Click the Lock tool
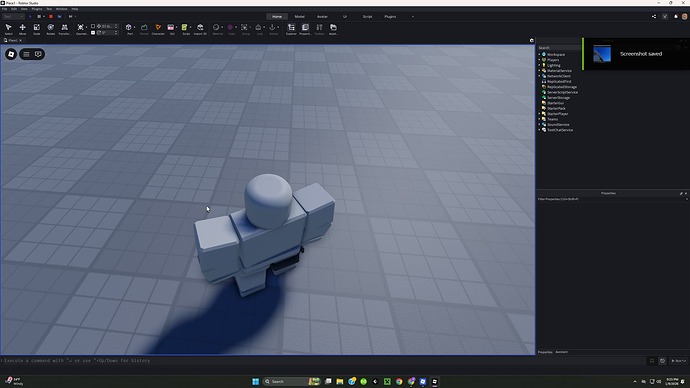This screenshot has width=690, height=388. [259, 29]
